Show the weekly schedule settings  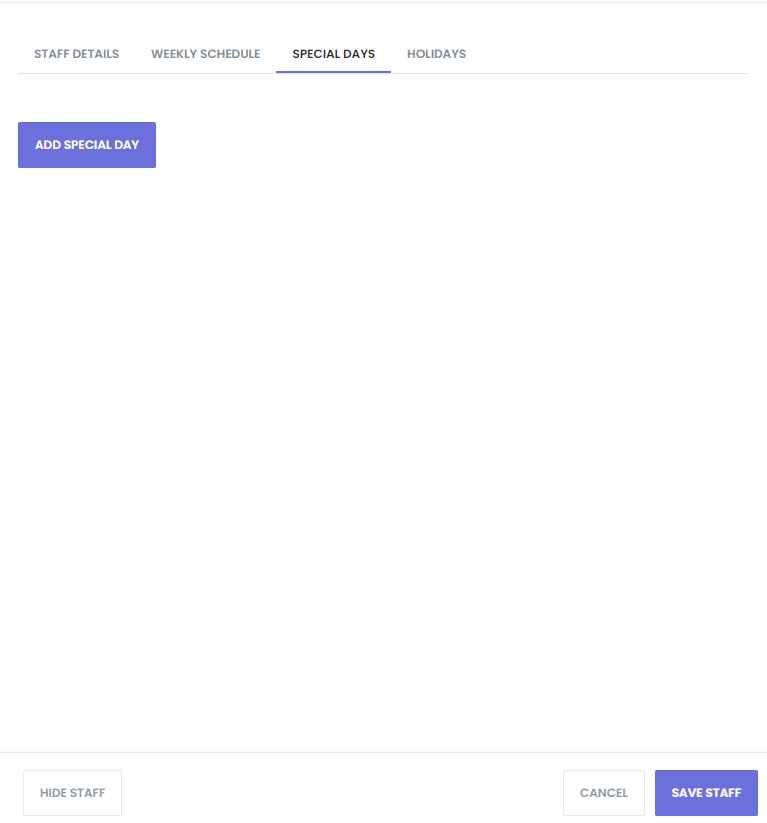click(x=206, y=54)
